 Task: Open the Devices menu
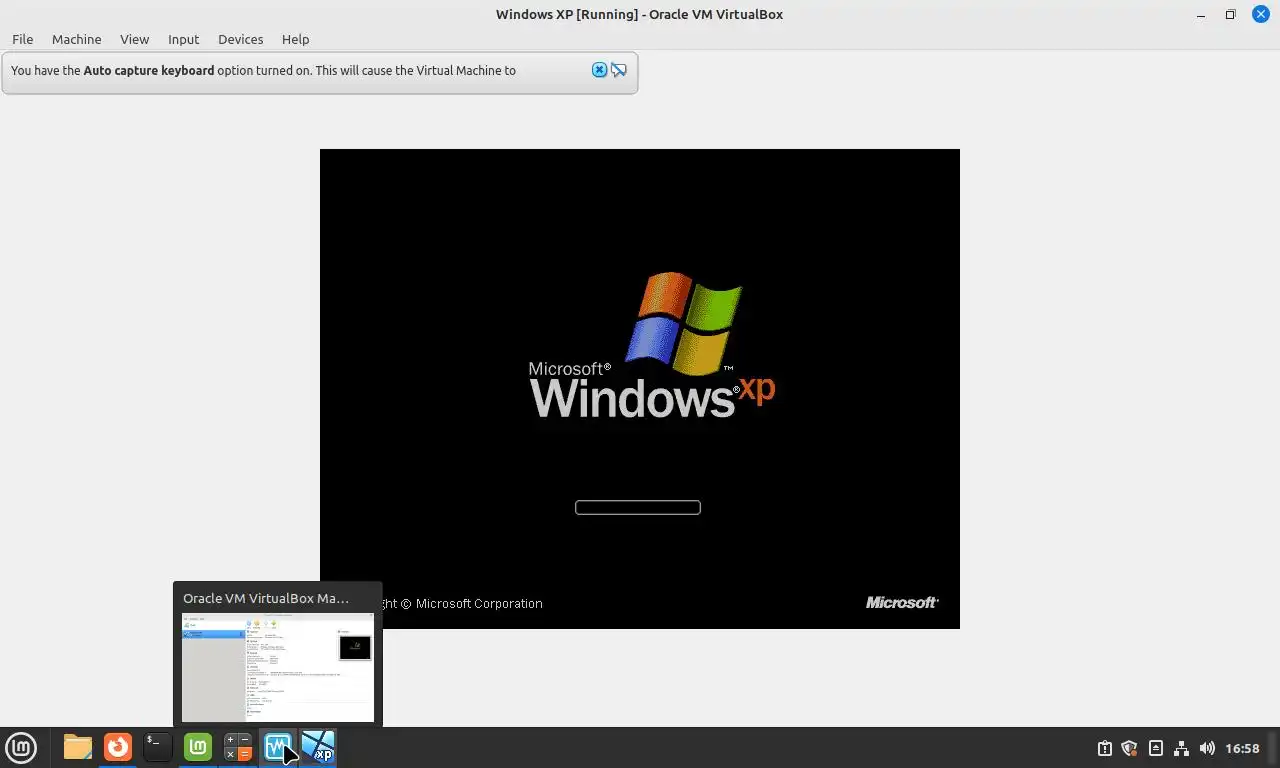click(240, 39)
